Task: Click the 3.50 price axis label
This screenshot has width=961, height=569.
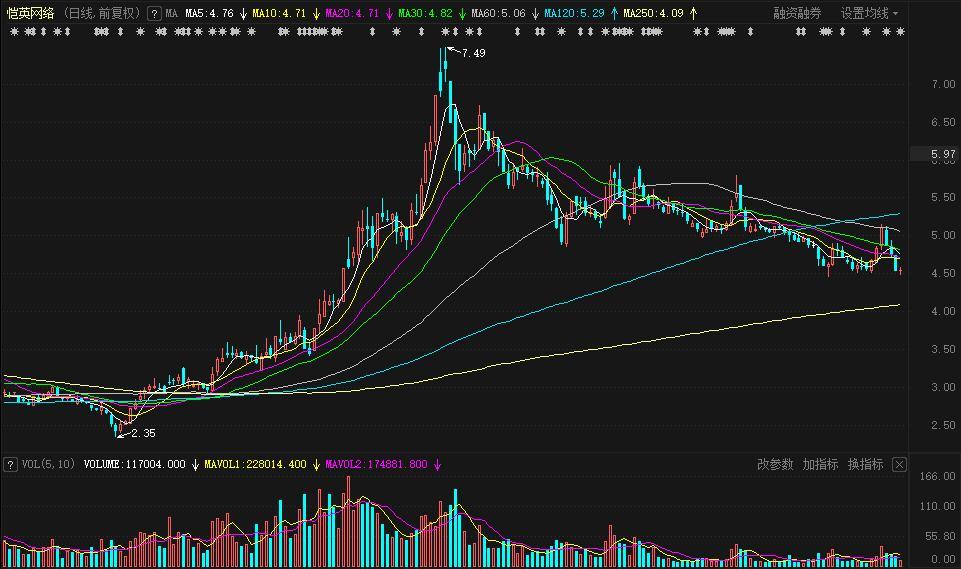Action: point(943,349)
